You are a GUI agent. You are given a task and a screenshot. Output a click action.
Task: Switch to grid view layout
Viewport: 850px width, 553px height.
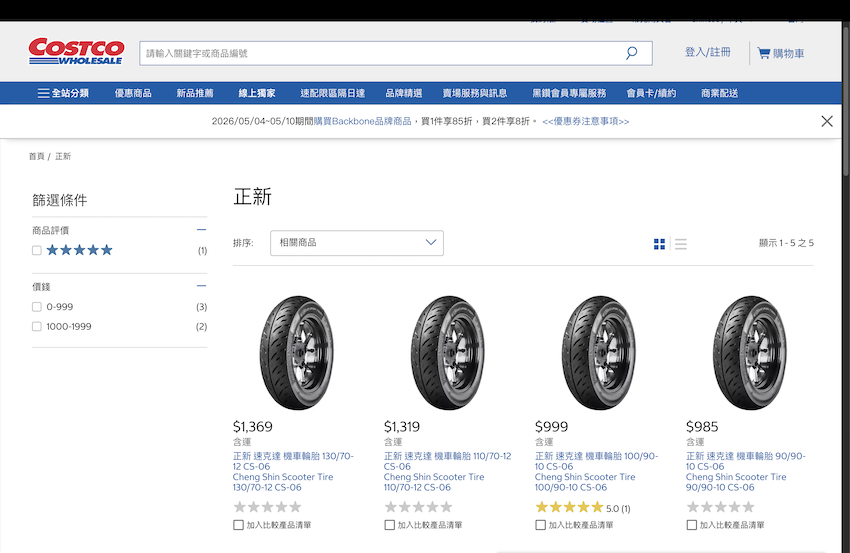(x=659, y=244)
